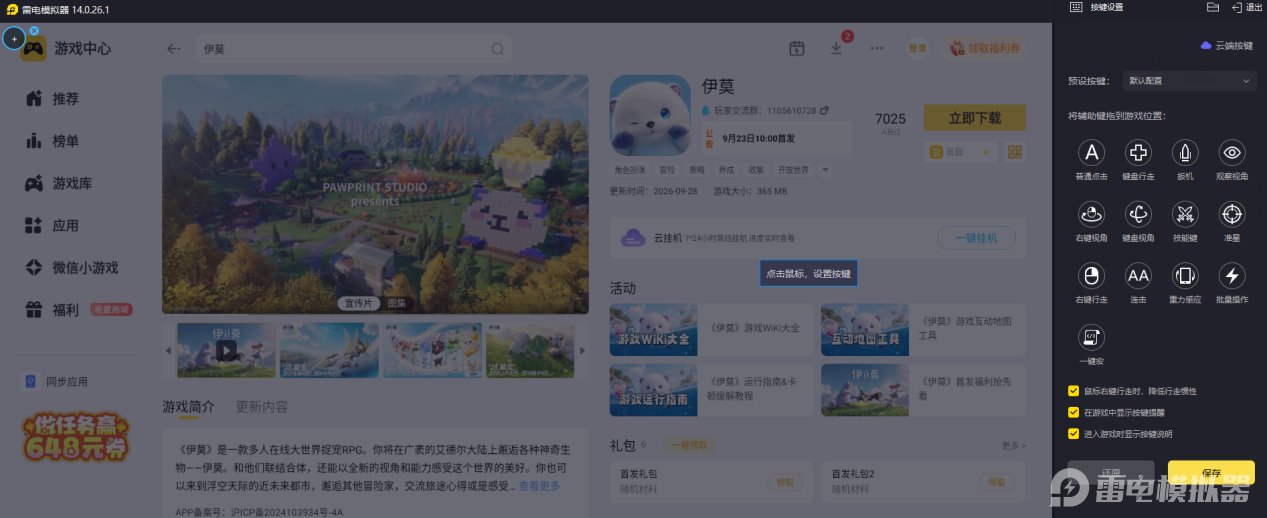Expand the game tags chevron
This screenshot has width=1267, height=518.
[826, 170]
